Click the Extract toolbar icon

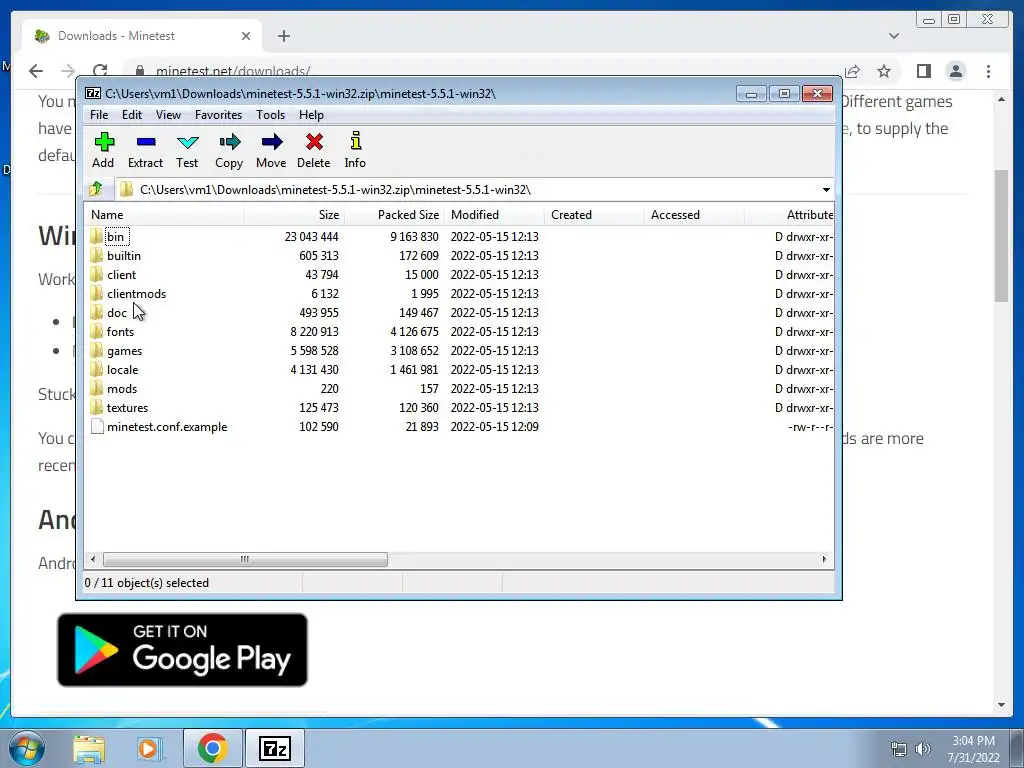click(145, 150)
